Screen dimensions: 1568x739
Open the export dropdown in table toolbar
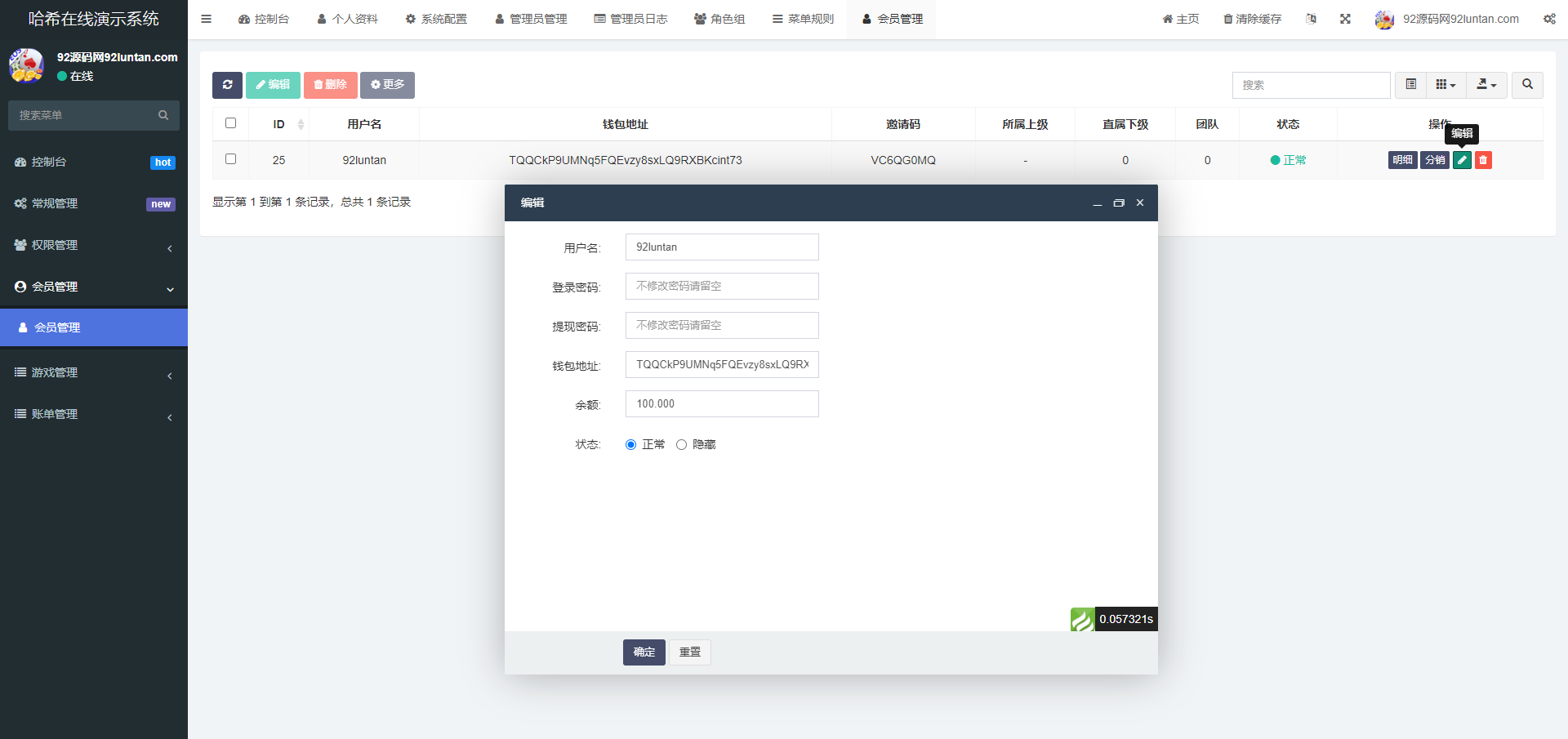point(1486,85)
